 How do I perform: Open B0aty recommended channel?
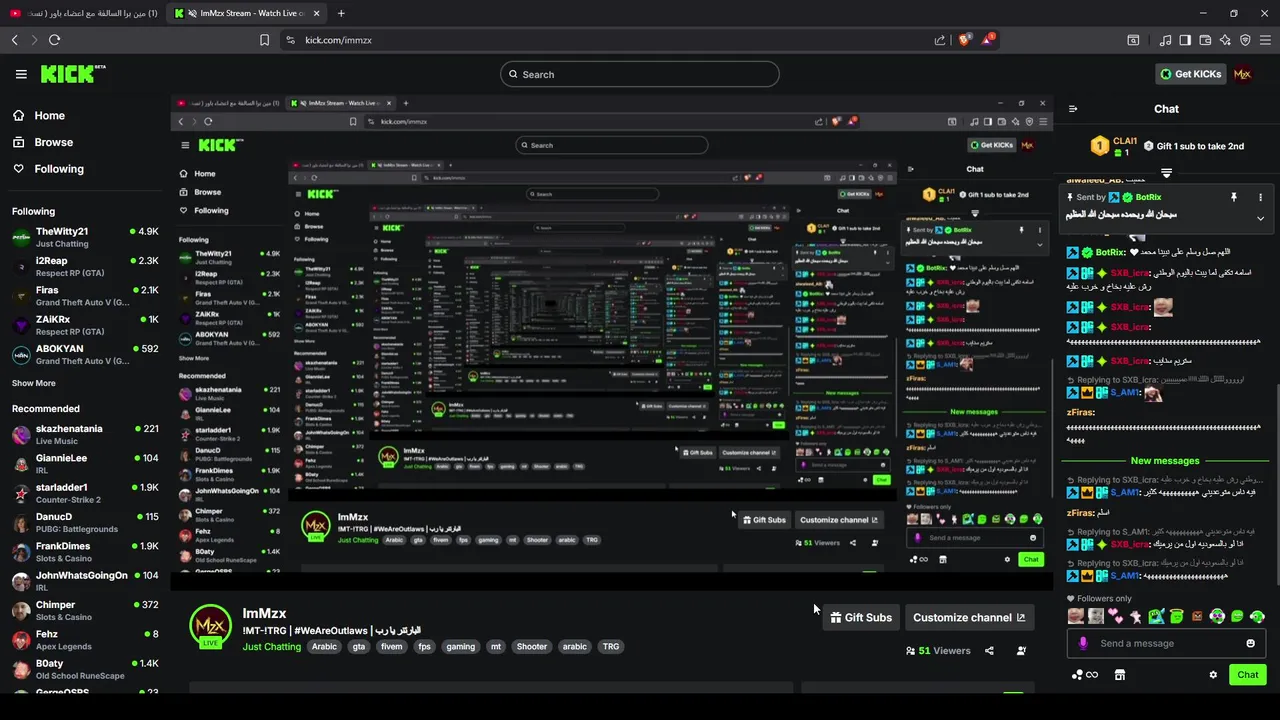[x=85, y=669]
